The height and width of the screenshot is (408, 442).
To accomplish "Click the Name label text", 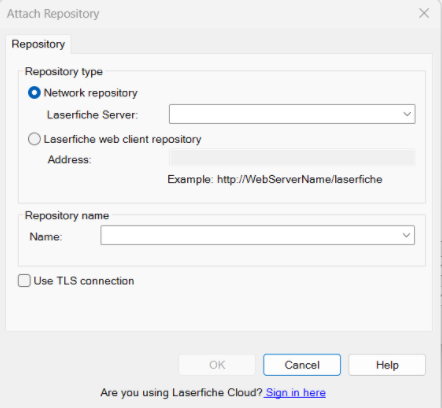I will [46, 237].
